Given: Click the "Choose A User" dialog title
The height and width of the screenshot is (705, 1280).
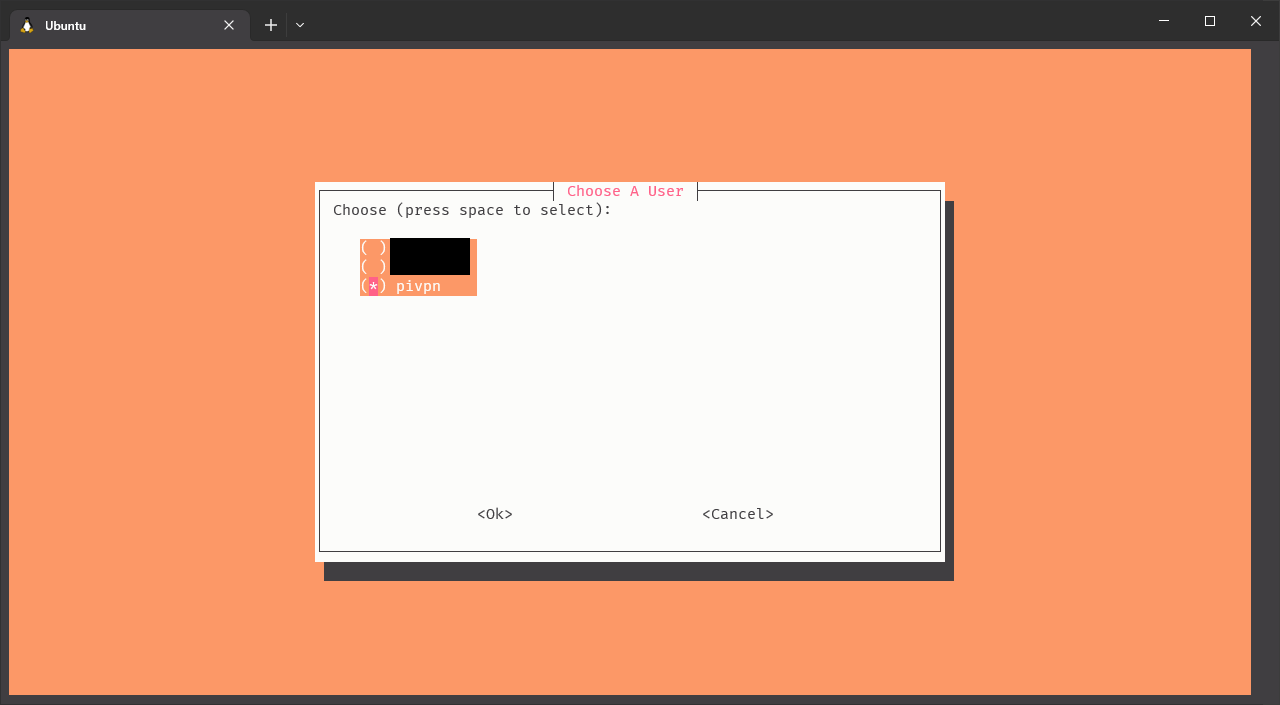Looking at the screenshot, I should [x=625, y=191].
